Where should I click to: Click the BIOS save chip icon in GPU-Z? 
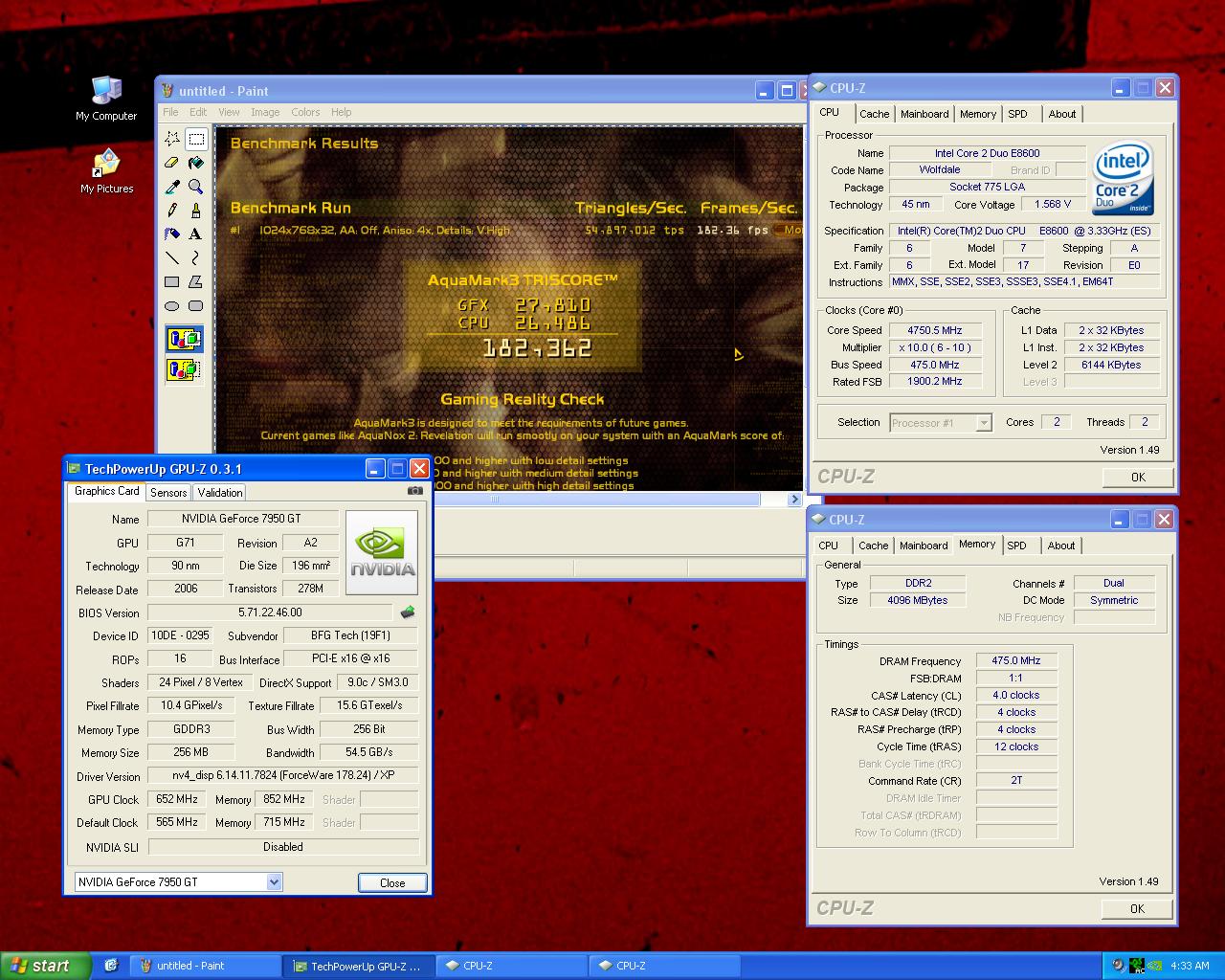408,612
